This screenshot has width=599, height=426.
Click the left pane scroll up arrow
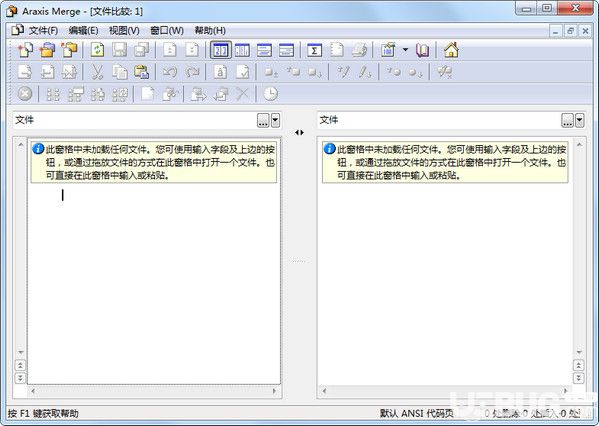point(21,145)
